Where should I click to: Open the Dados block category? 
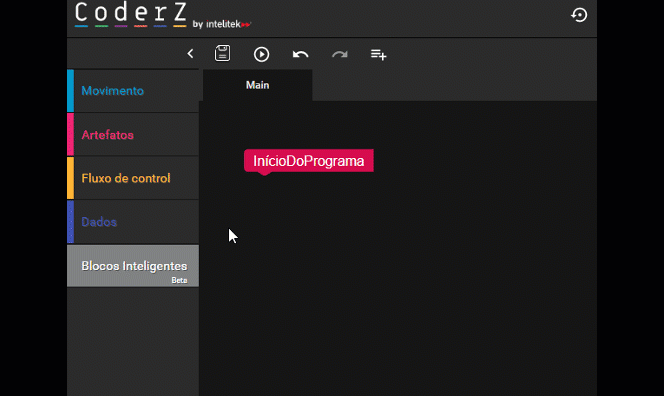click(133, 222)
